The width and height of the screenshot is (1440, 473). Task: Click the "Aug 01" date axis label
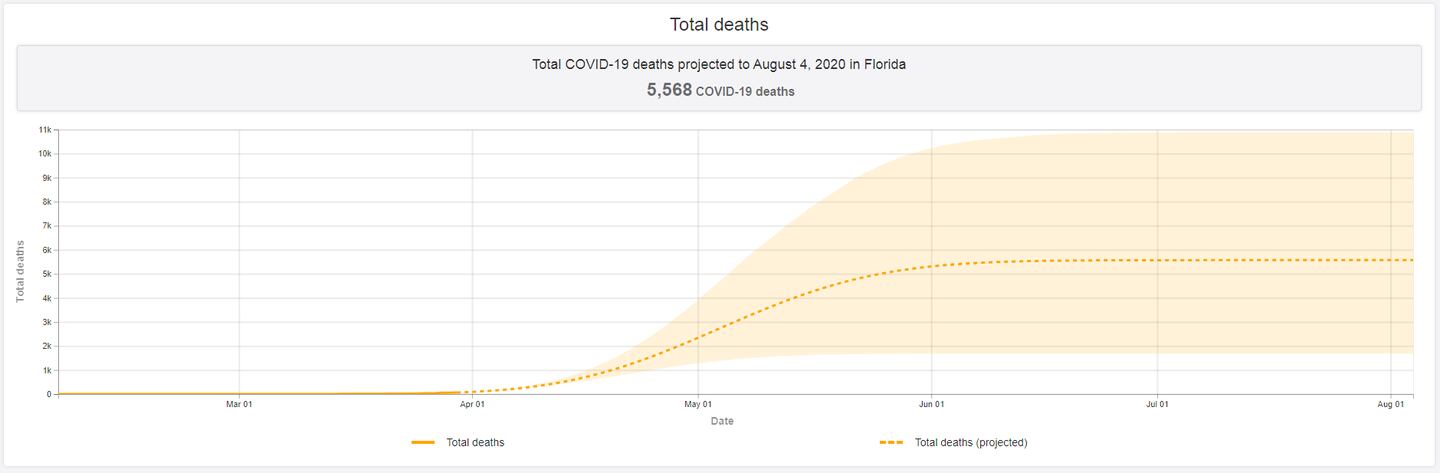pyautogui.click(x=1391, y=405)
